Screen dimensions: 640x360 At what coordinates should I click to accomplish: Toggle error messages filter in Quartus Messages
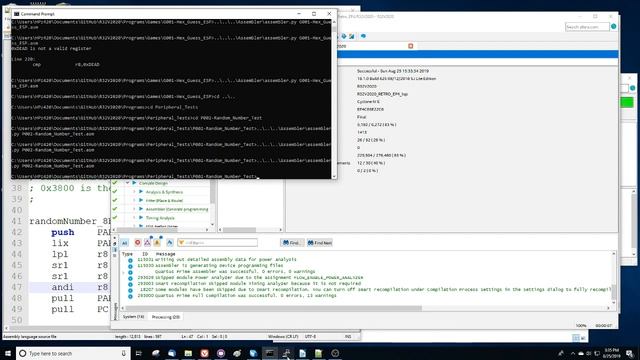138,243
